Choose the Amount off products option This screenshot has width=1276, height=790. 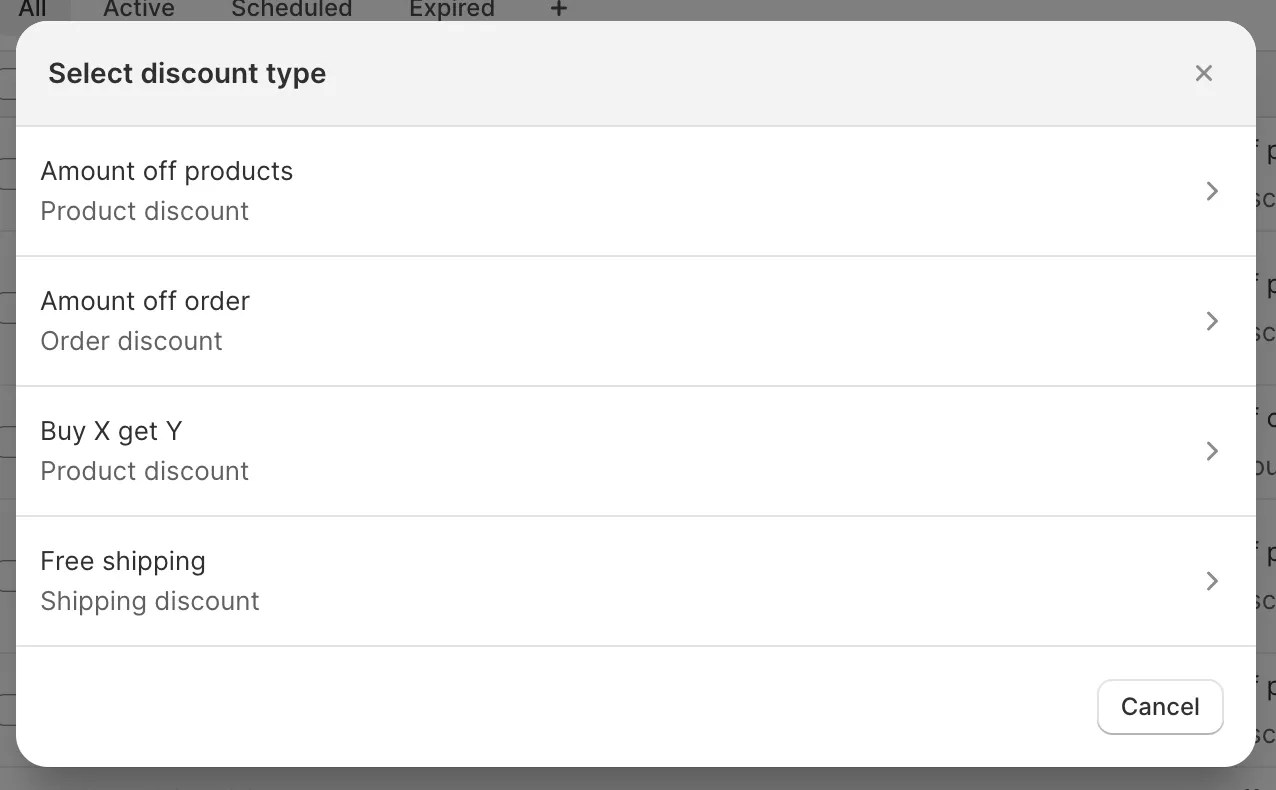tap(166, 171)
